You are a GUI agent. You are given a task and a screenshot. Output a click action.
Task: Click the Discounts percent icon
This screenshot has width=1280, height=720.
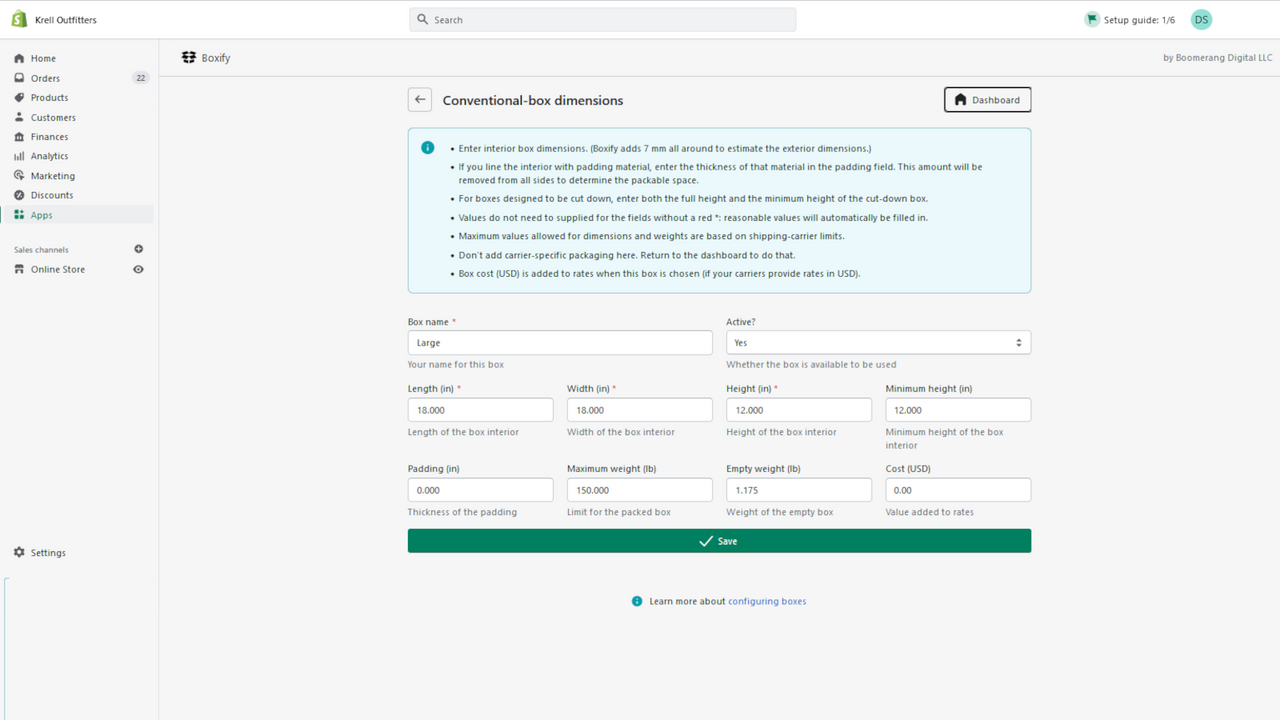tap(19, 195)
